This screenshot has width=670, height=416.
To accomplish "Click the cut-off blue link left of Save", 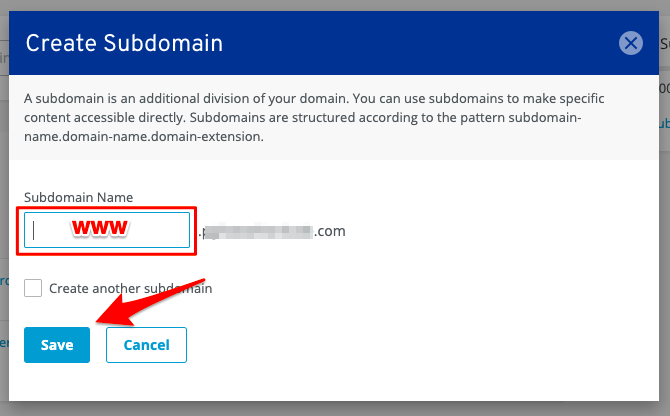I will tap(4, 343).
